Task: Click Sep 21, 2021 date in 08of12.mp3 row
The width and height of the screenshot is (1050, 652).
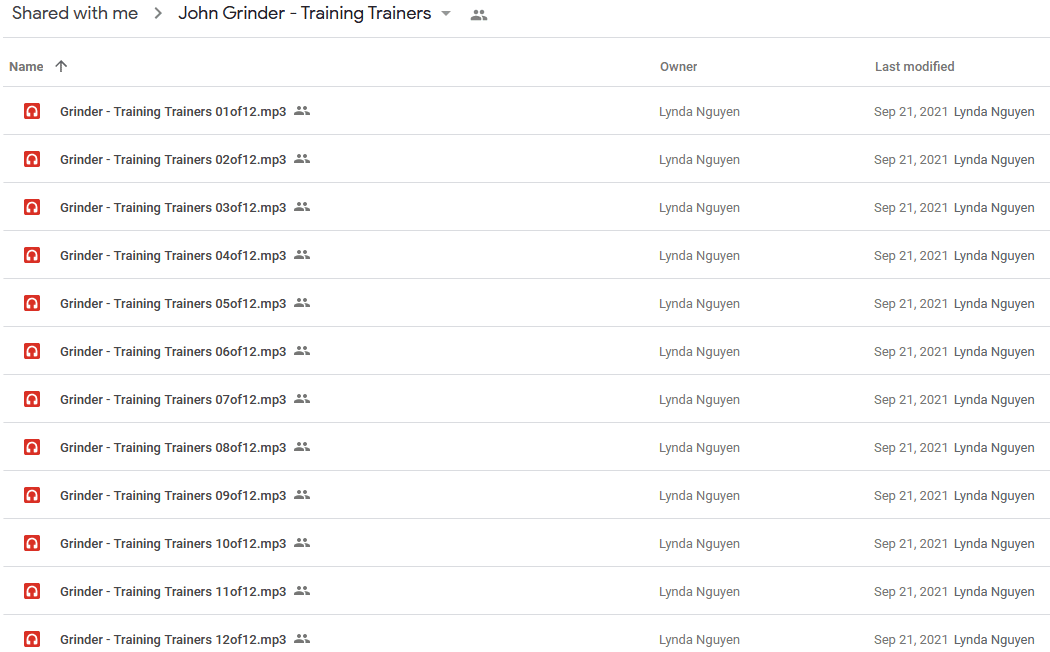Action: click(911, 448)
